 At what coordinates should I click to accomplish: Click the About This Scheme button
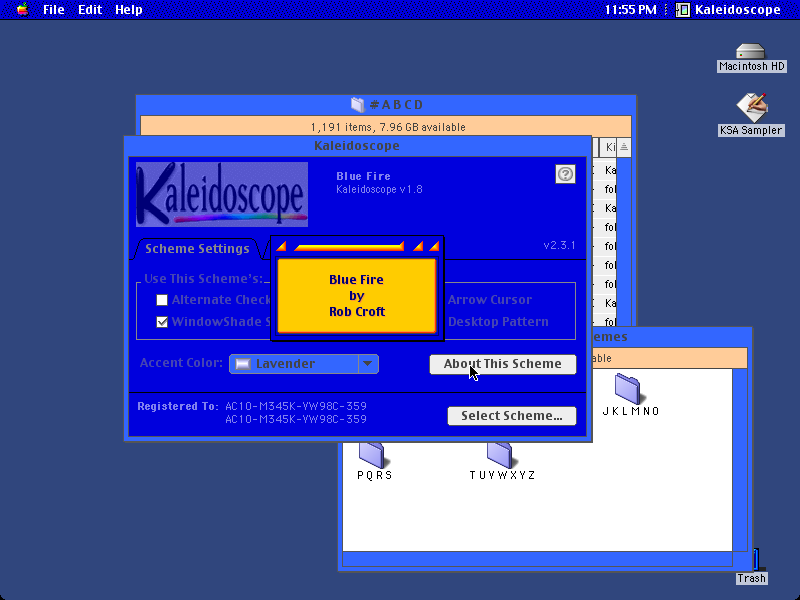tap(503, 364)
